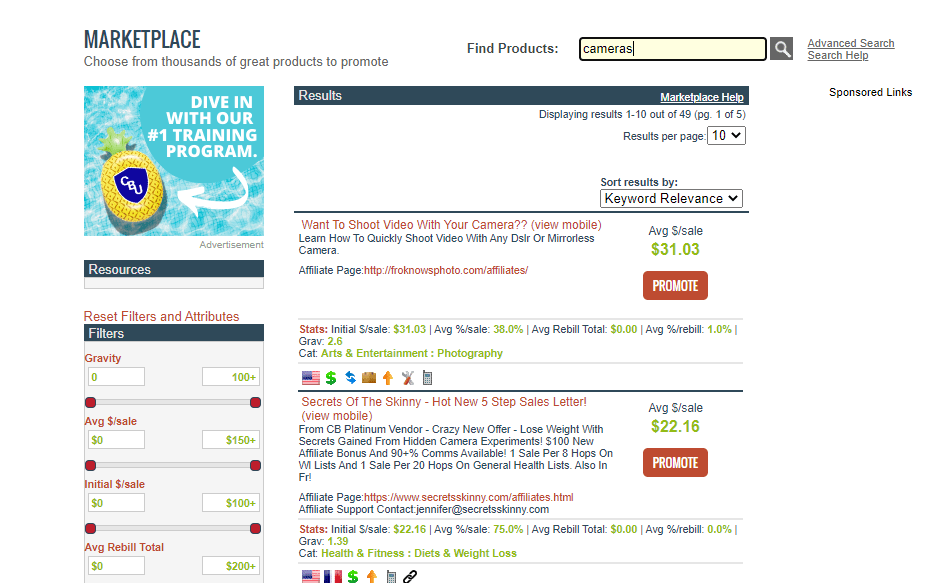Viewport: 947px width, 583px height.
Task: Open the Results per page dropdown
Action: pos(726,135)
